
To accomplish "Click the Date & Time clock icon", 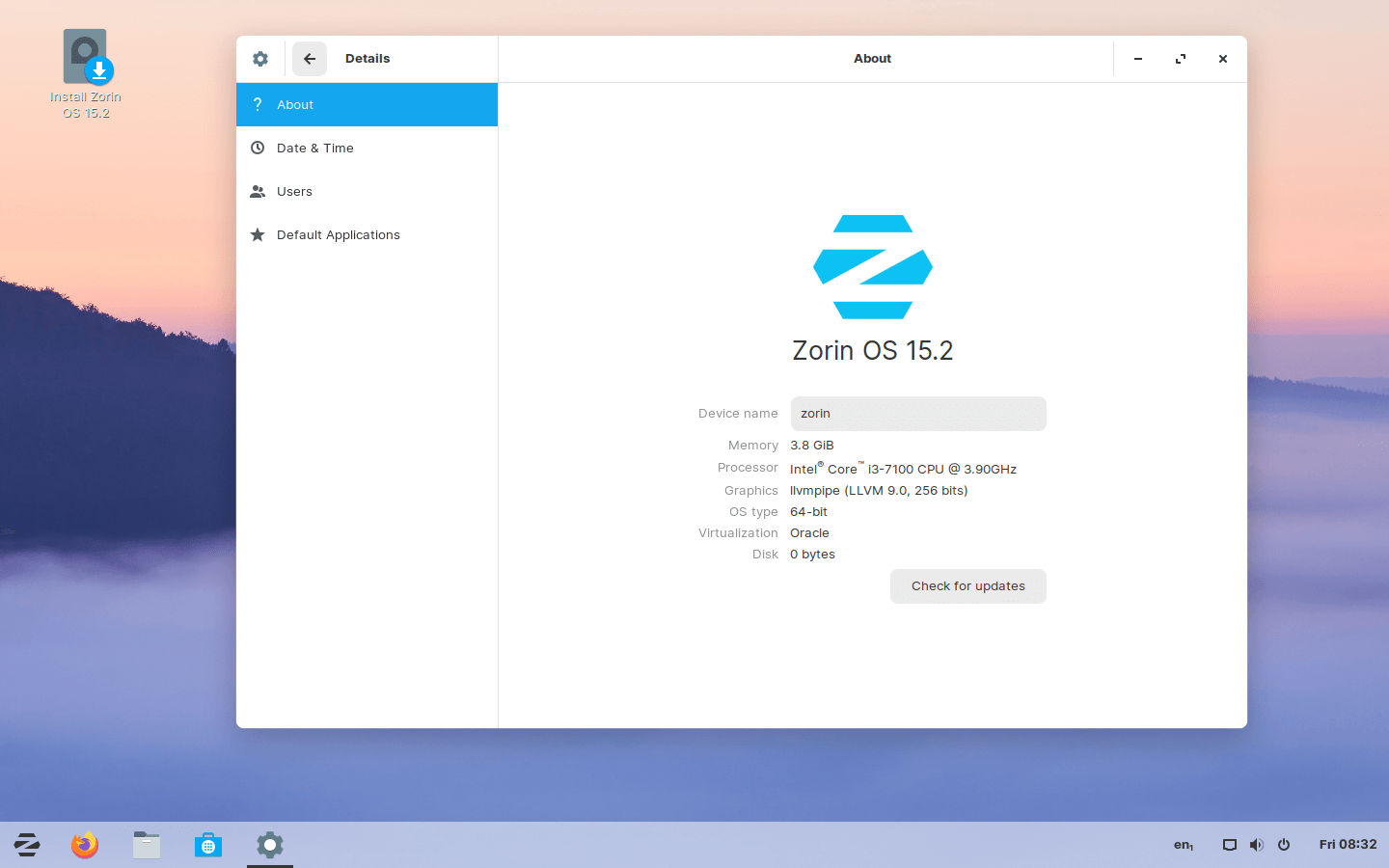I will [258, 148].
